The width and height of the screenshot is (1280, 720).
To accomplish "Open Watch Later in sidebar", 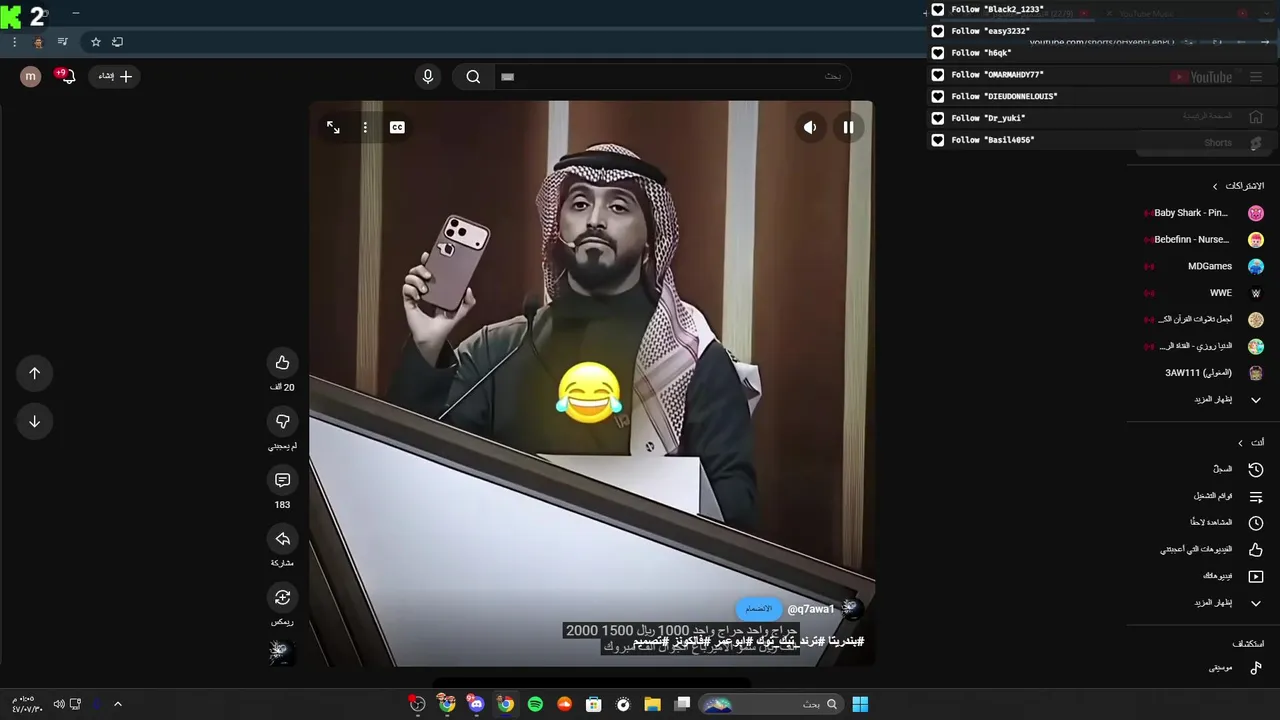I will (x=1225, y=522).
